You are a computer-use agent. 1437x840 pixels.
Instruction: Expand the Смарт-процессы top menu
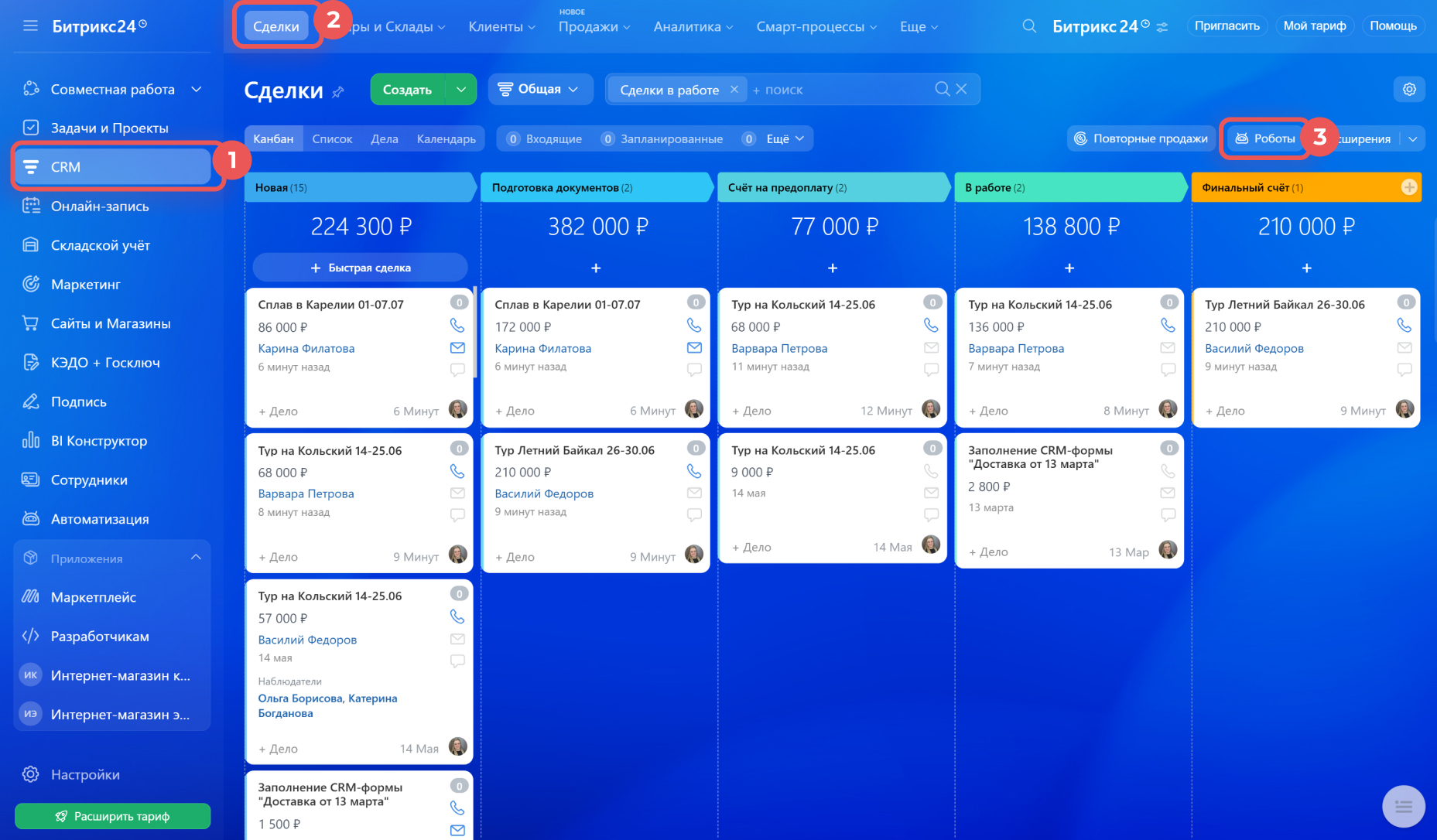(x=816, y=26)
